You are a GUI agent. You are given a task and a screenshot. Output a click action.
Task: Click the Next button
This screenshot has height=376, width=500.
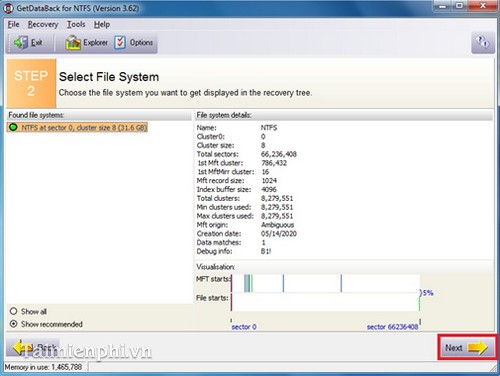coord(467,348)
